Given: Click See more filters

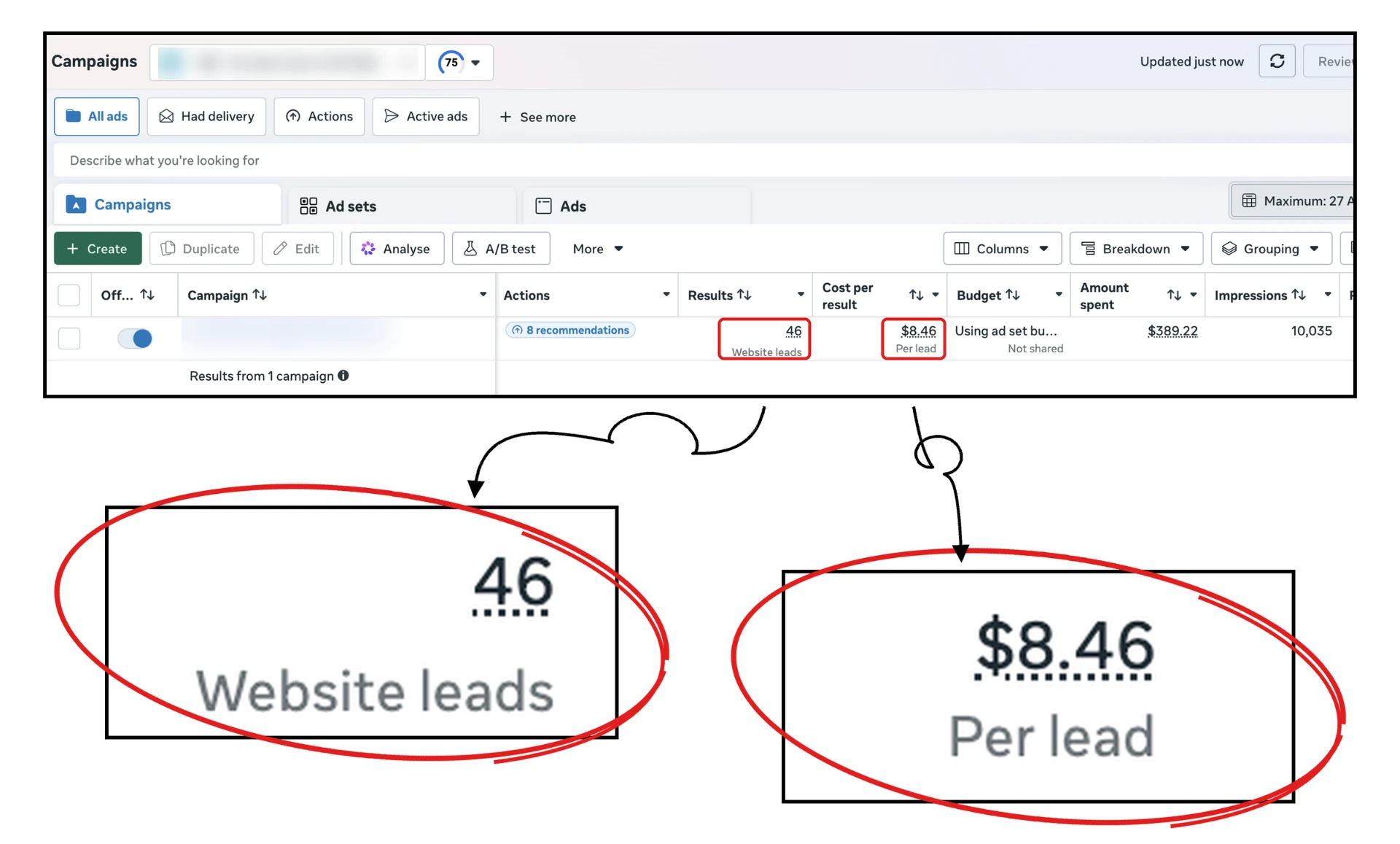Looking at the screenshot, I should click(537, 117).
